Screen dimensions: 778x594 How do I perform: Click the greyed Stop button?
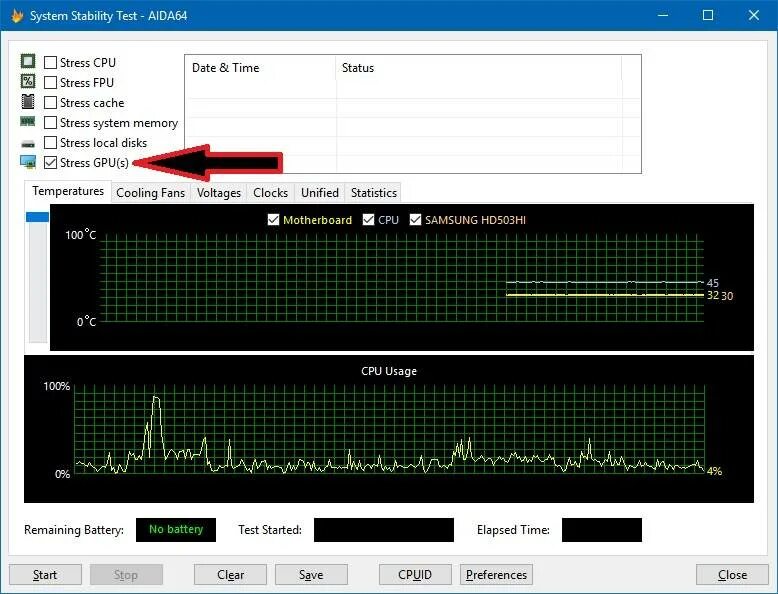(x=126, y=575)
